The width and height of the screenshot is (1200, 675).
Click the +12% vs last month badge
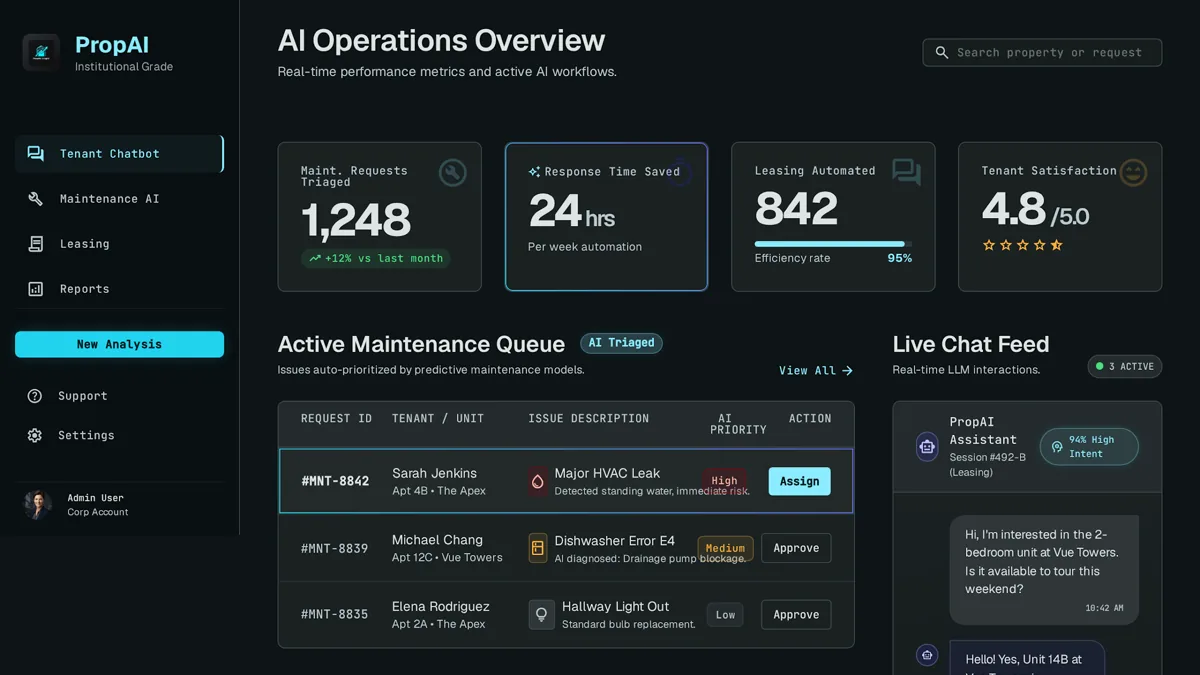pyautogui.click(x=376, y=258)
